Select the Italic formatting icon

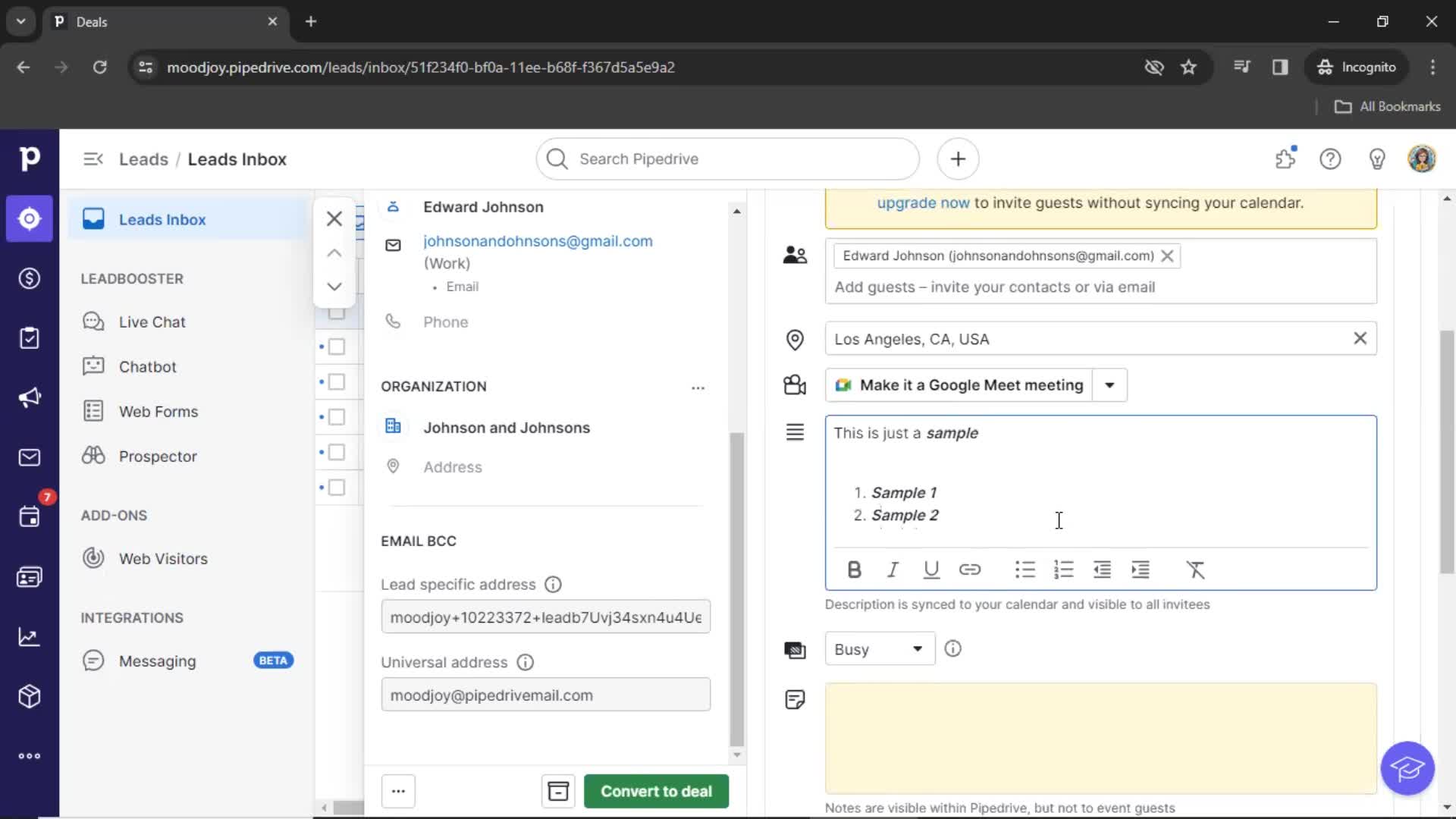coord(893,570)
